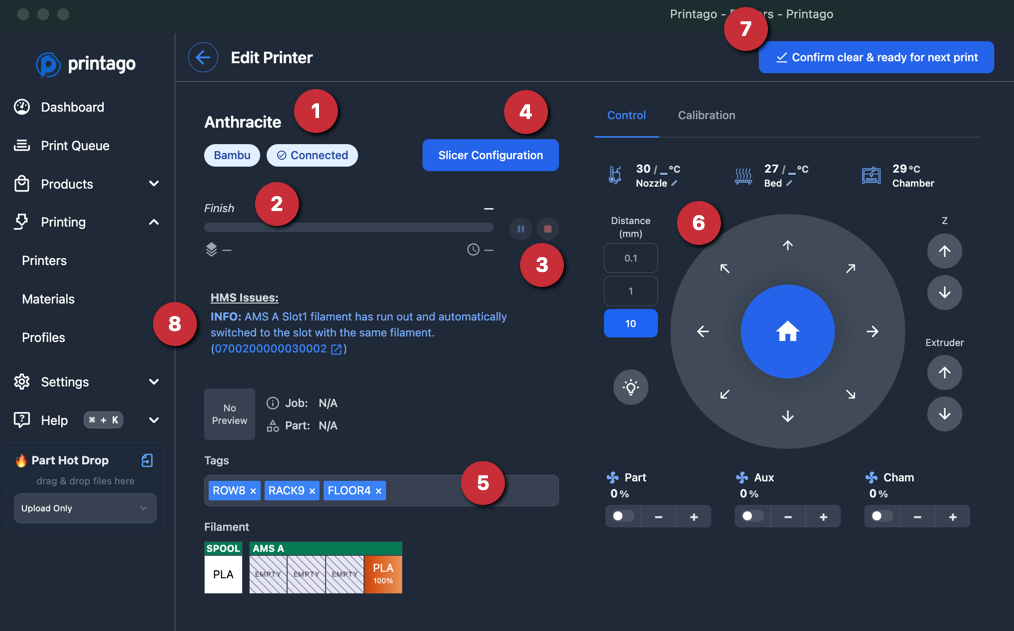The image size is (1014, 631).
Task: Toggle the Cham fan switch
Action: coord(881,517)
